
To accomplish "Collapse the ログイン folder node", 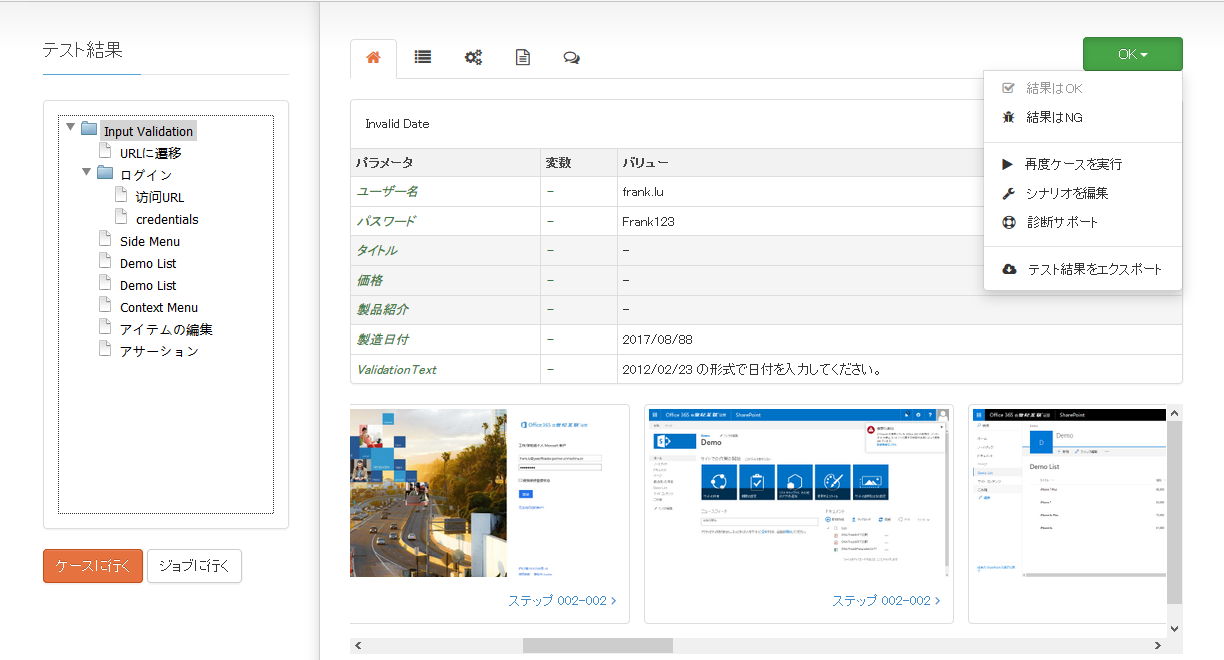I will (87, 172).
